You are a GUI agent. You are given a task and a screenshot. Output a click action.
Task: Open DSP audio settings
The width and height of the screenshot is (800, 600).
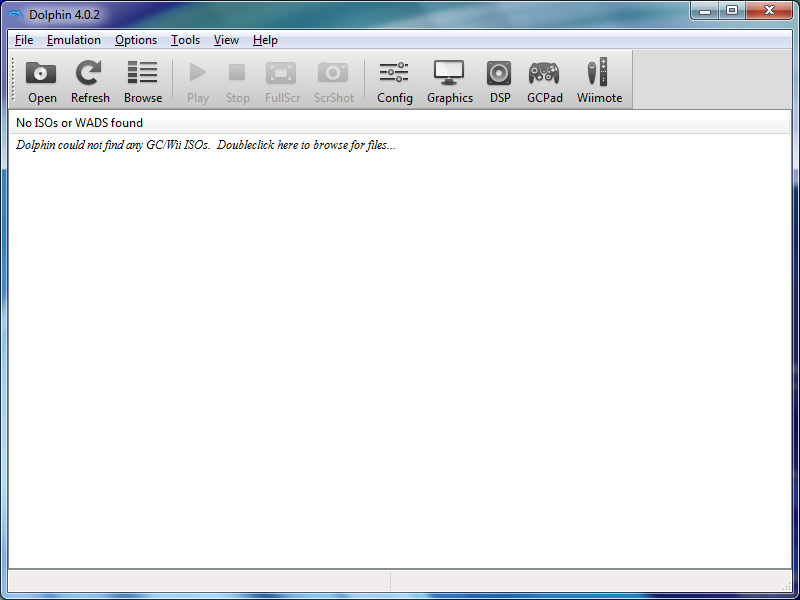click(x=499, y=81)
